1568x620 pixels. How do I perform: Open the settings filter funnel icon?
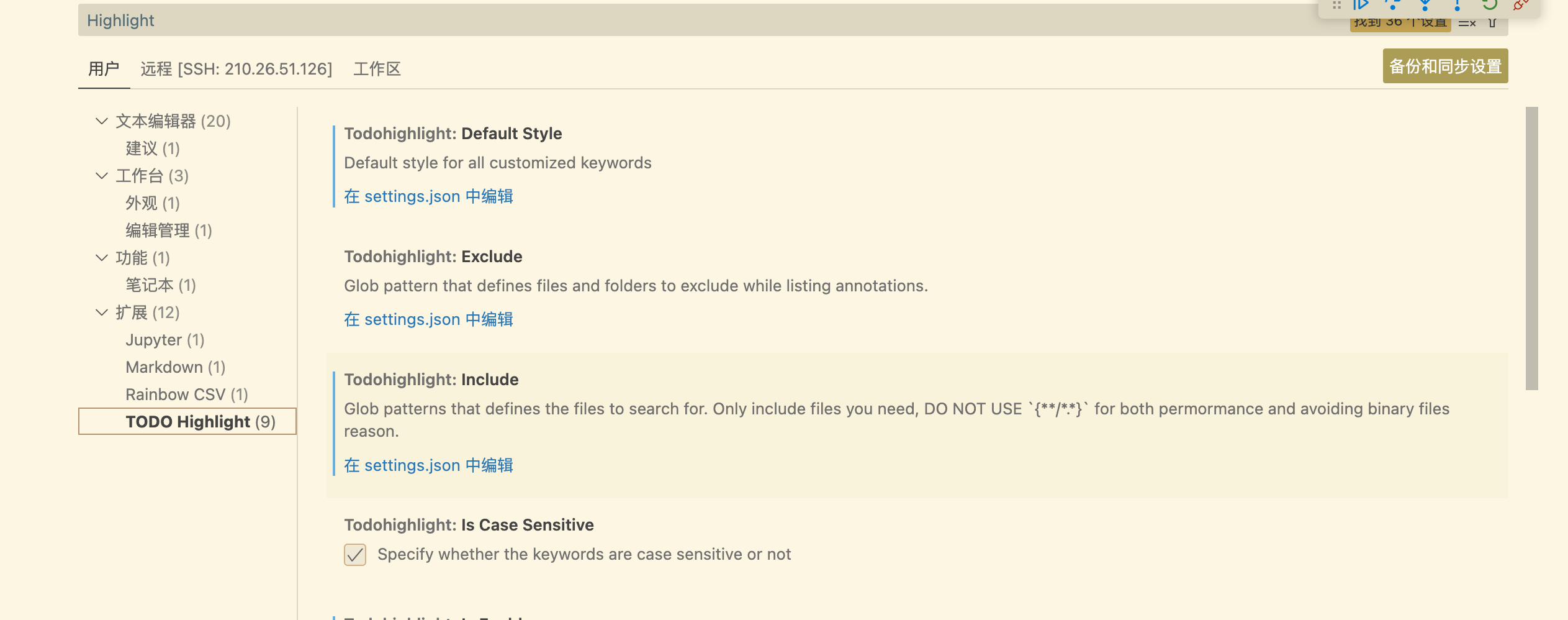point(1492,23)
